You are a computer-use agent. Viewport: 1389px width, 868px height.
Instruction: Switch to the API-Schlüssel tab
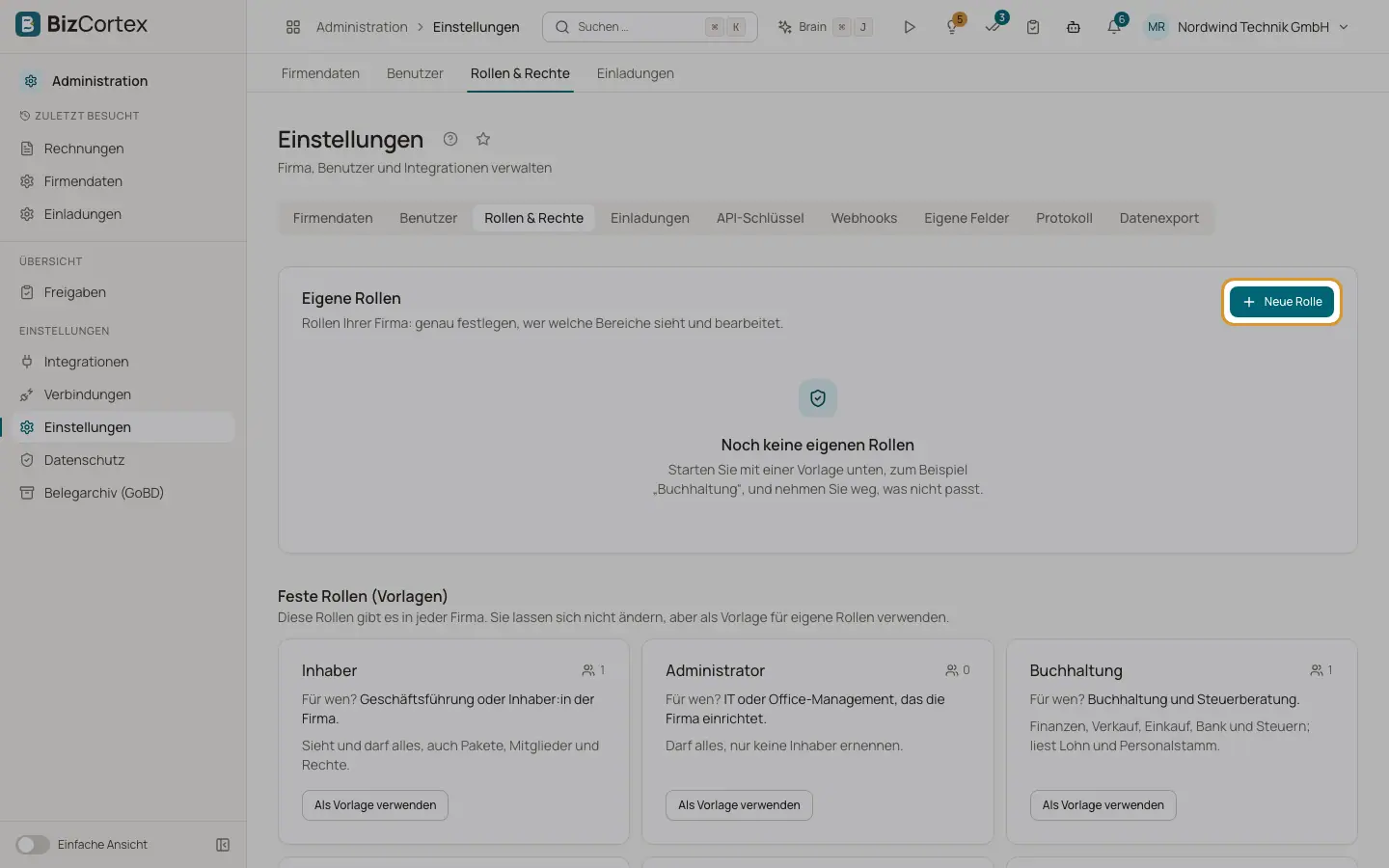[760, 218]
